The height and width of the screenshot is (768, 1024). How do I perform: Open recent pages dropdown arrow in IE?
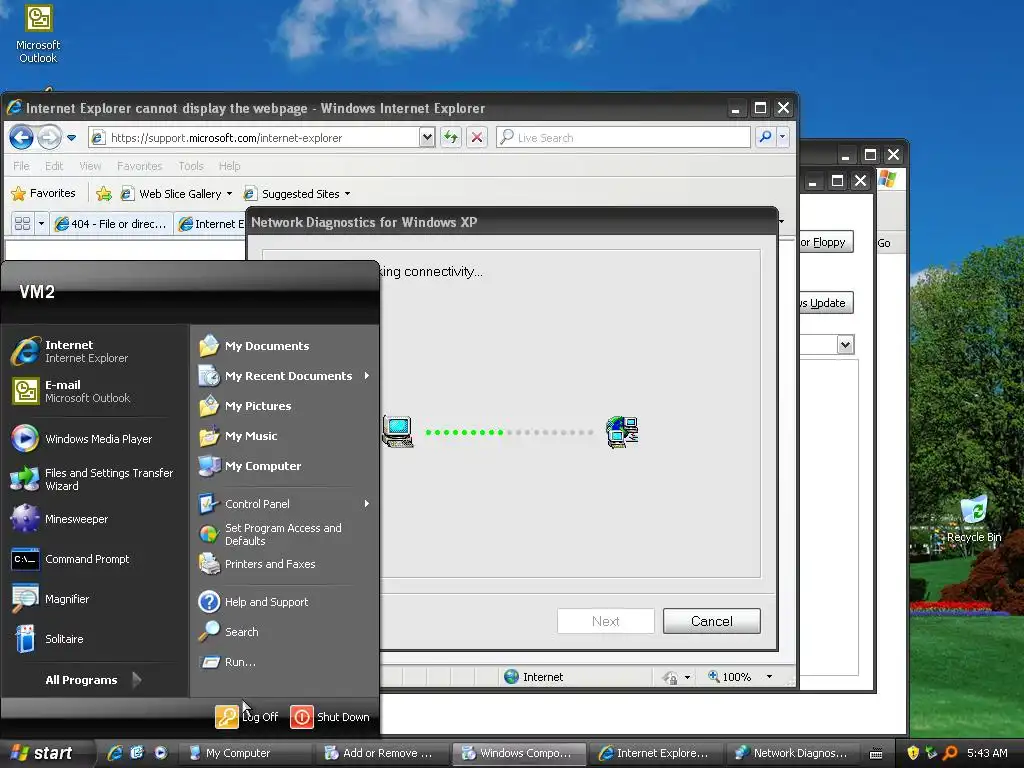click(x=72, y=138)
